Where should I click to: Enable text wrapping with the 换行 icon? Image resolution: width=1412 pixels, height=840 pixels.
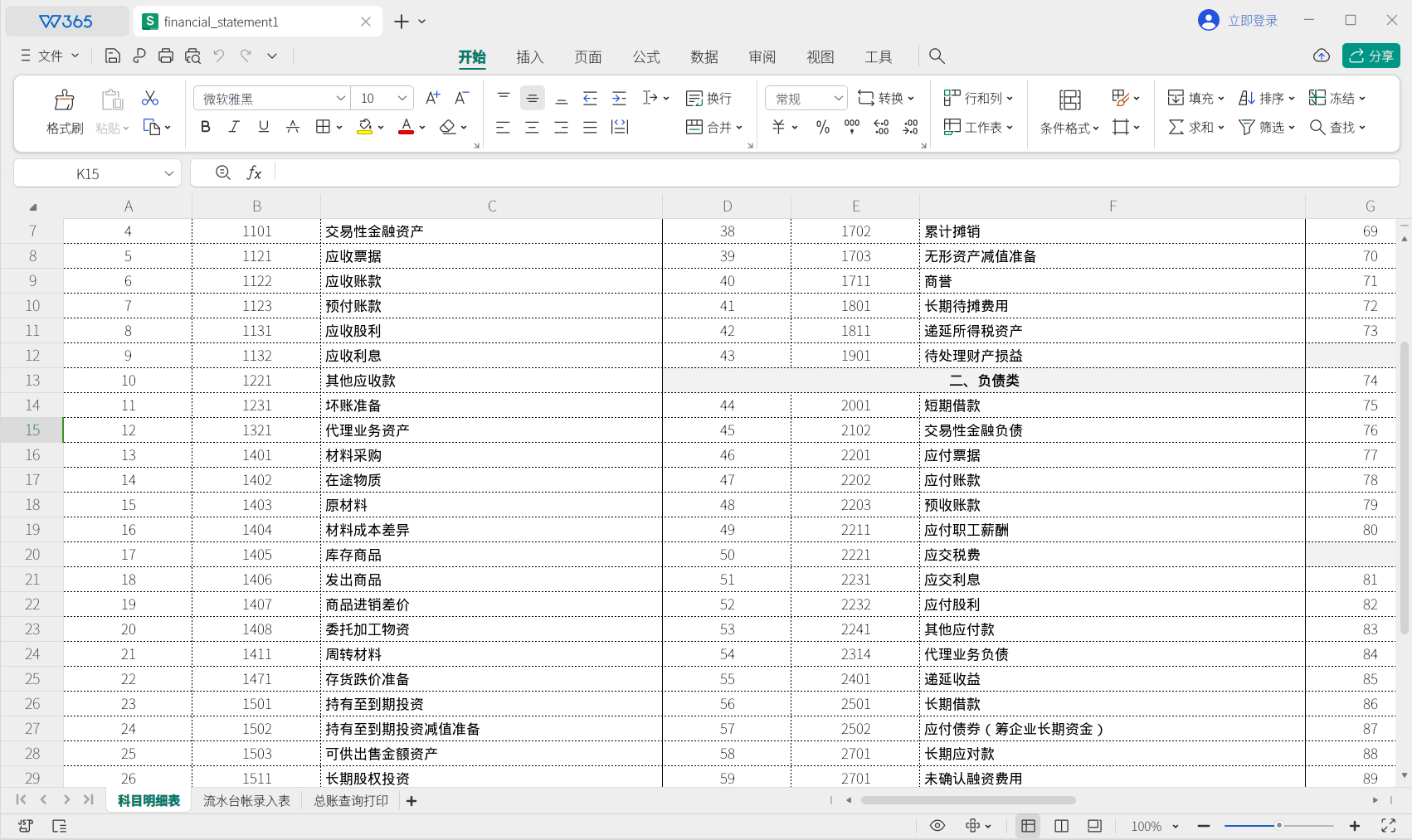(x=706, y=98)
